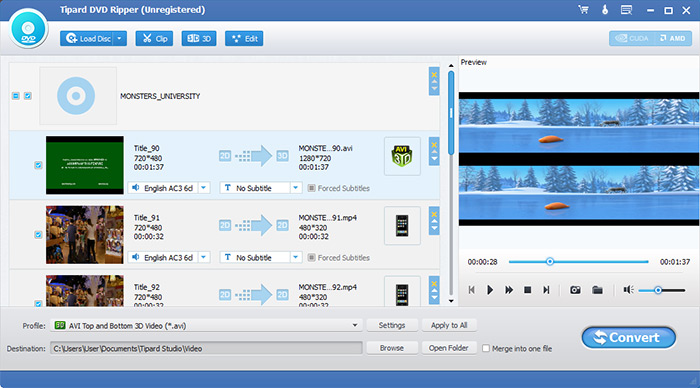
Task: Remove Title_90 using its orange X icon
Action: tap(434, 145)
